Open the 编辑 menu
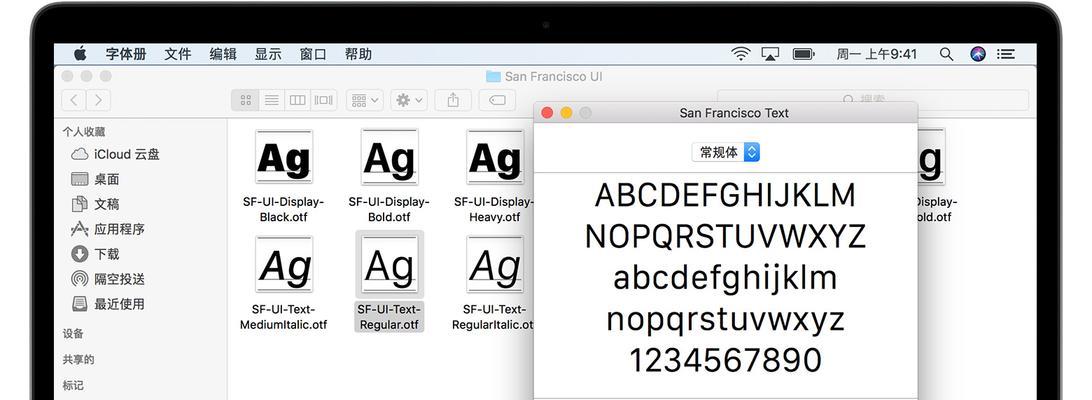 (224, 54)
